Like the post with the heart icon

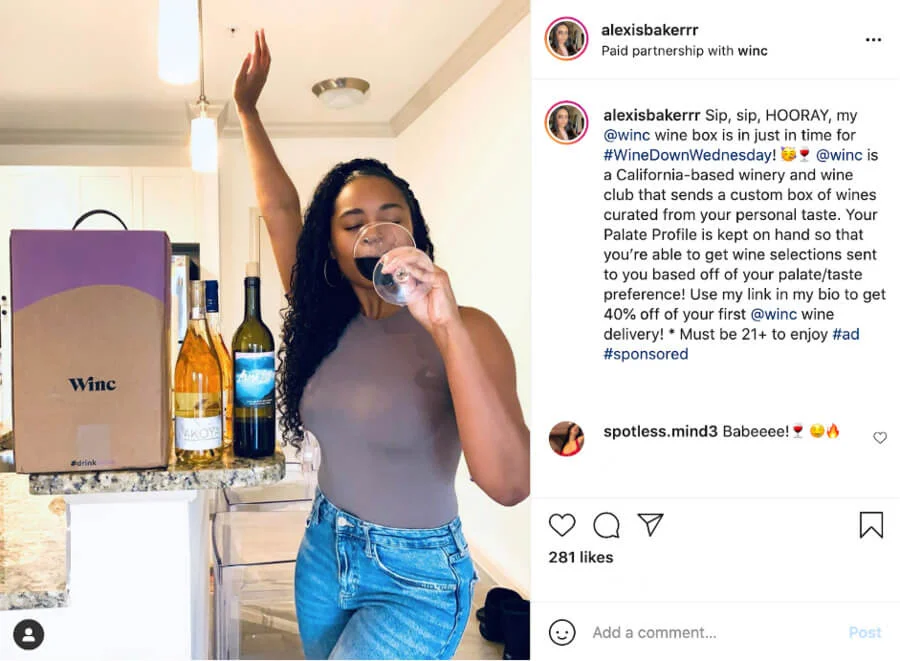562,524
